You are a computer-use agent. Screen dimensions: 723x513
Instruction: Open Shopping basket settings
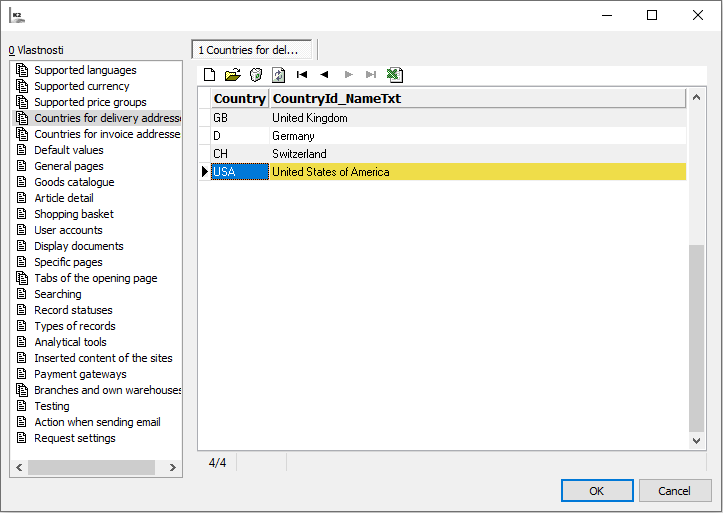pyautogui.click(x=74, y=214)
